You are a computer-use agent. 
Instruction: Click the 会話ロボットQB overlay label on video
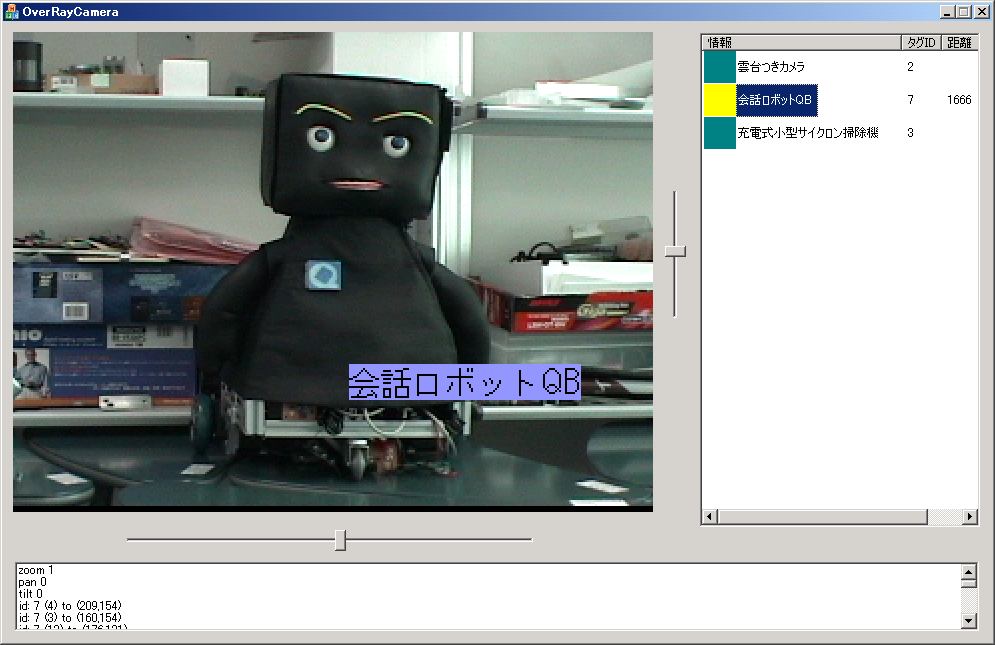[465, 383]
